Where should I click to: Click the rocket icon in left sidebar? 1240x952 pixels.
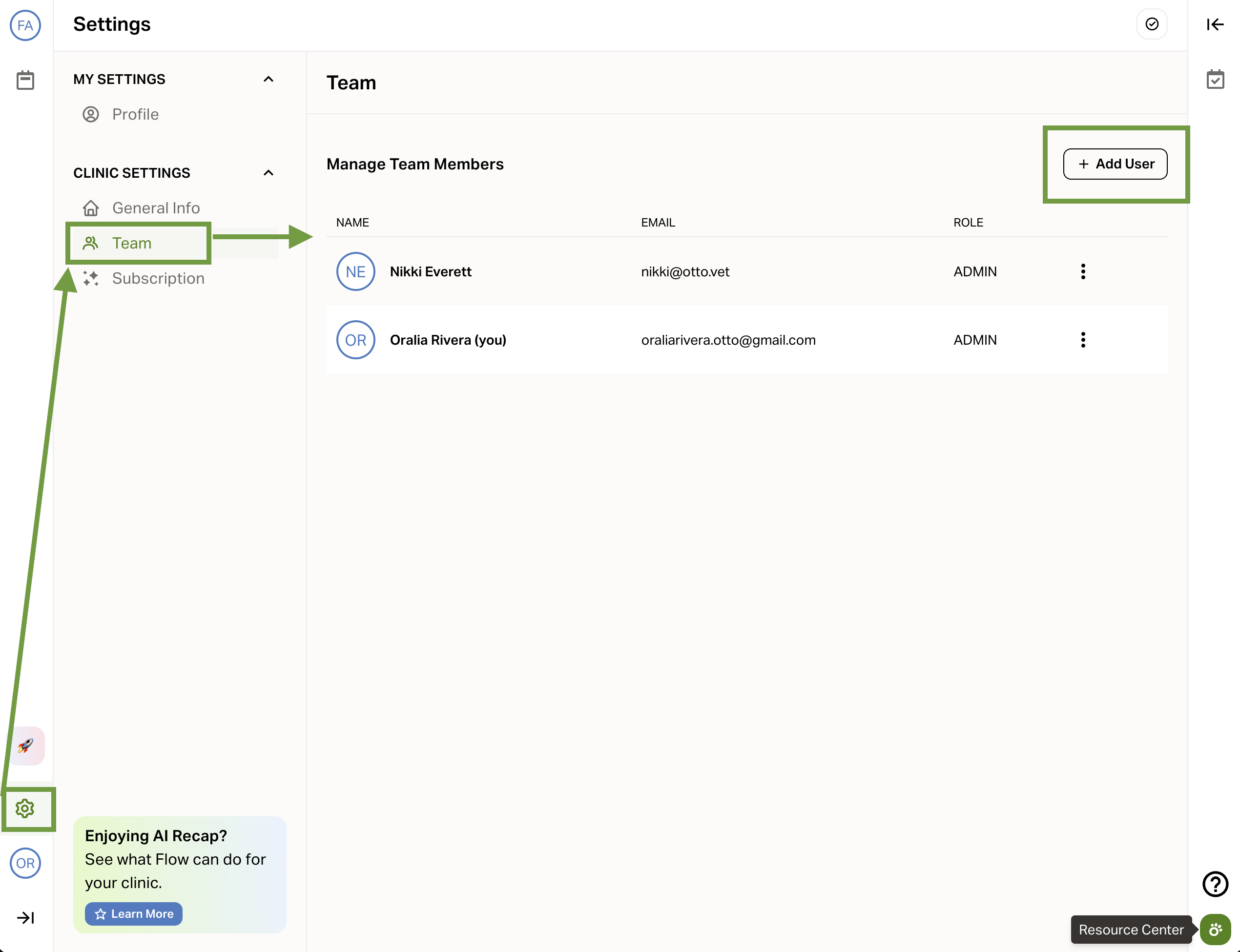(25, 746)
